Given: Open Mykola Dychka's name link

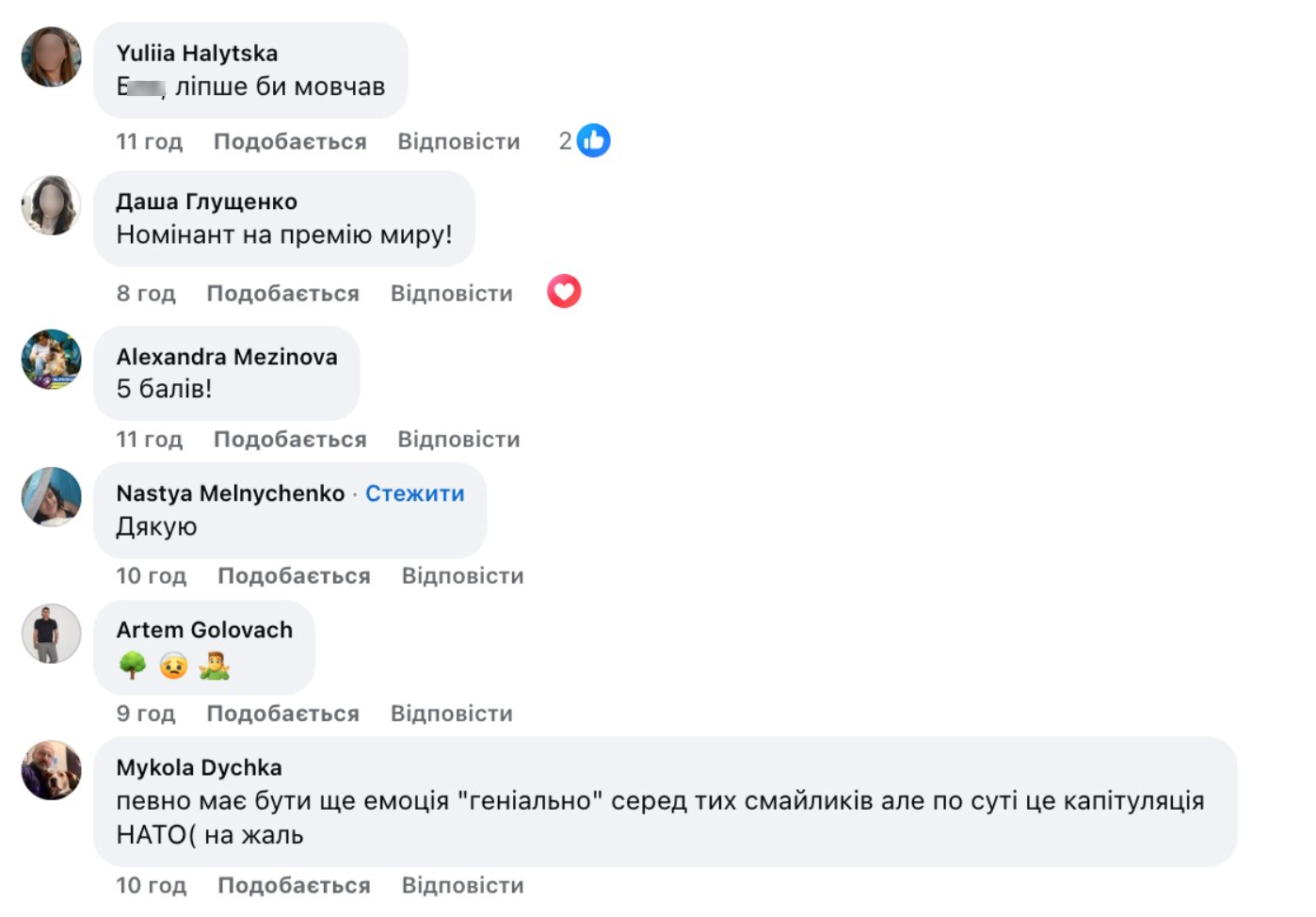Looking at the screenshot, I should click(x=199, y=767).
